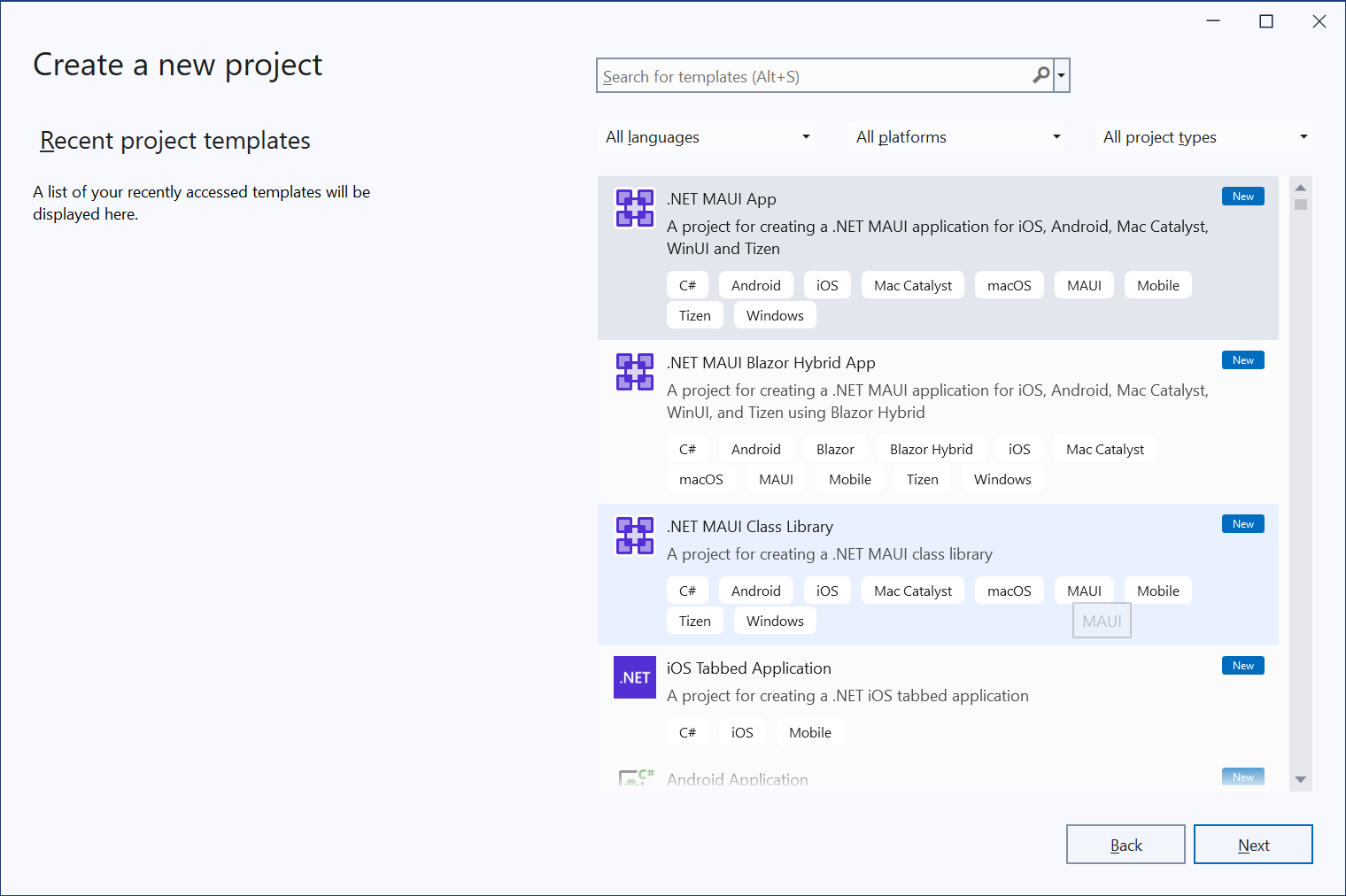Click the .NET MAUI App template icon
The height and width of the screenshot is (896, 1346).
click(635, 208)
